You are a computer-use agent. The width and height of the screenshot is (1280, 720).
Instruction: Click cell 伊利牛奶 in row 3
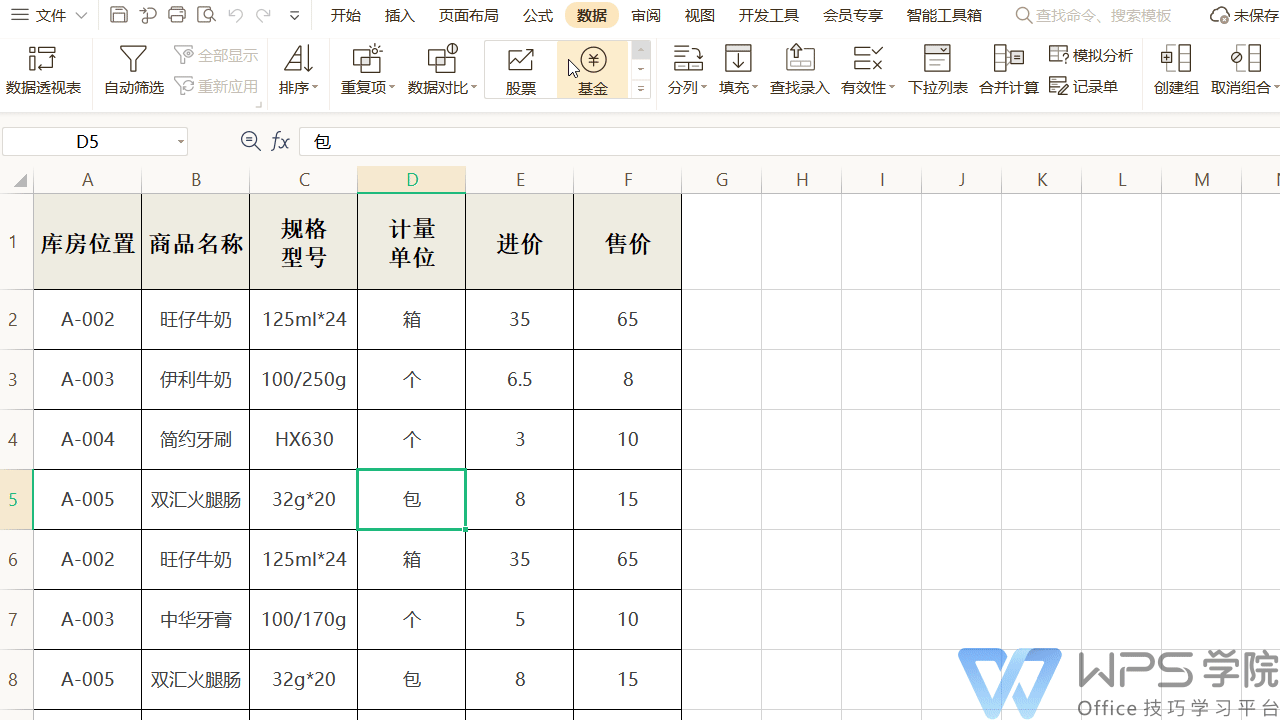pyautogui.click(x=196, y=379)
